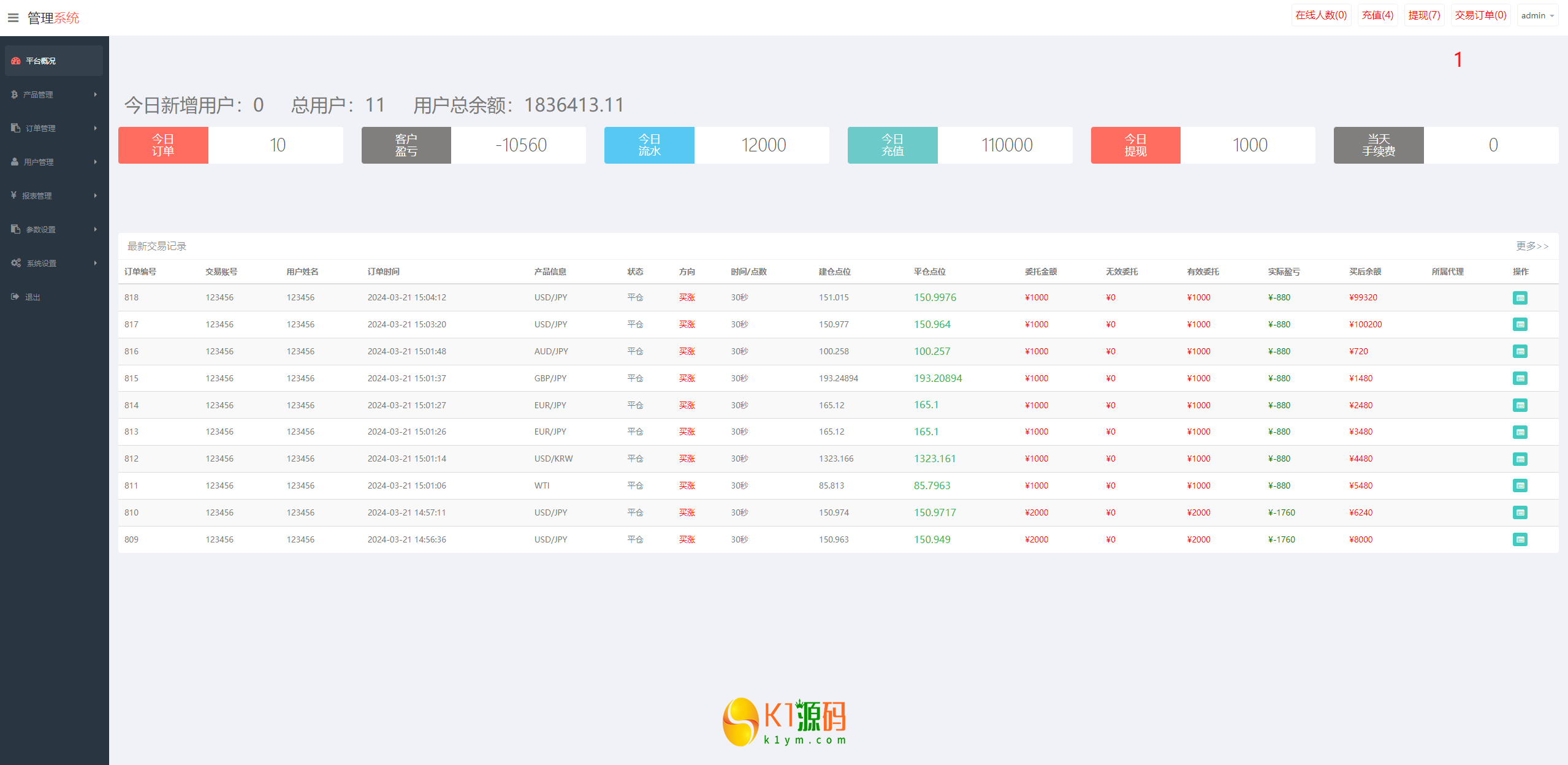Click the yen icon for 报表管理
Screen dimensions: 1568x765
pos(13,195)
